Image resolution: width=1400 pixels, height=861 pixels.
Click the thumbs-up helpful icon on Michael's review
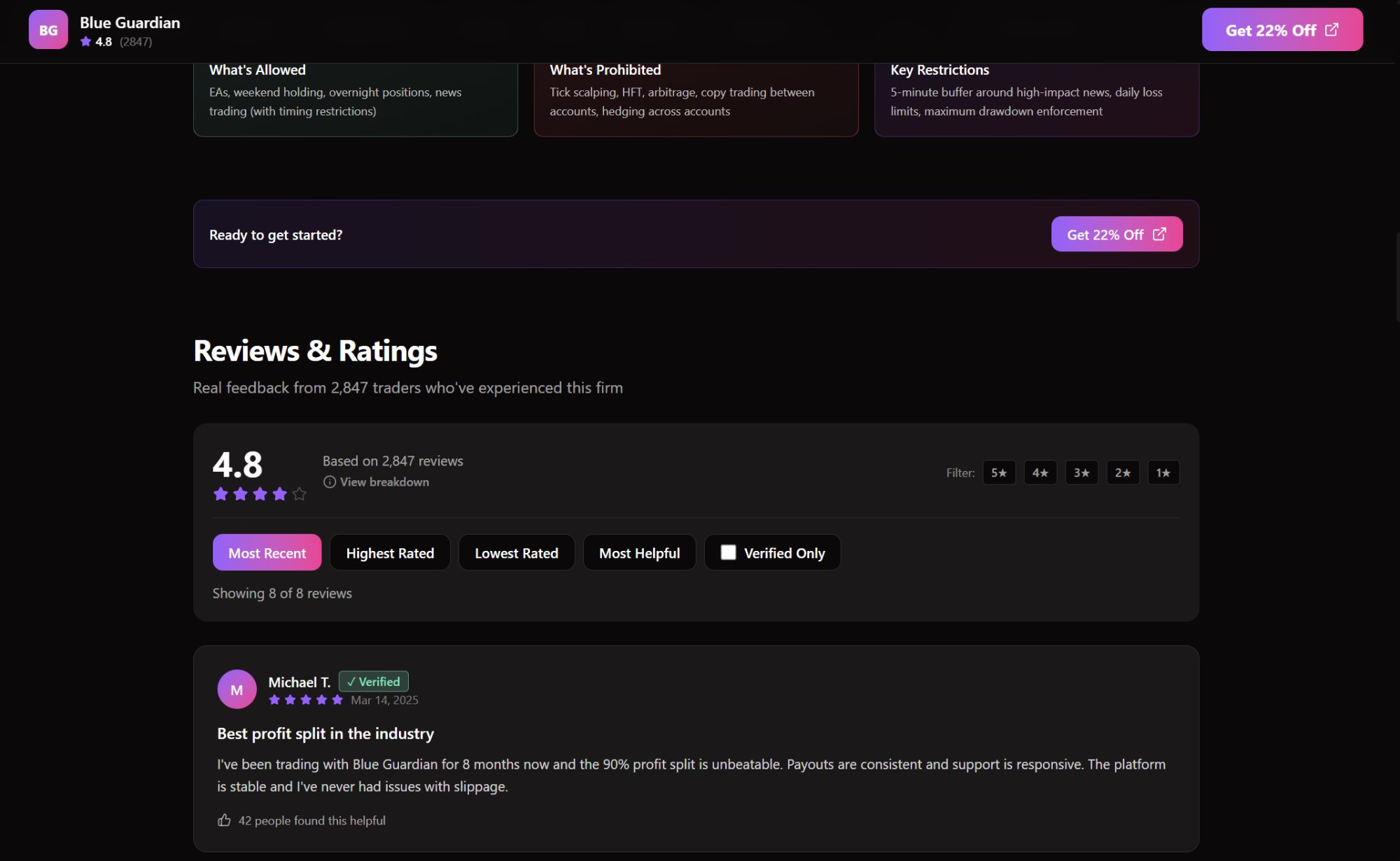click(x=224, y=820)
